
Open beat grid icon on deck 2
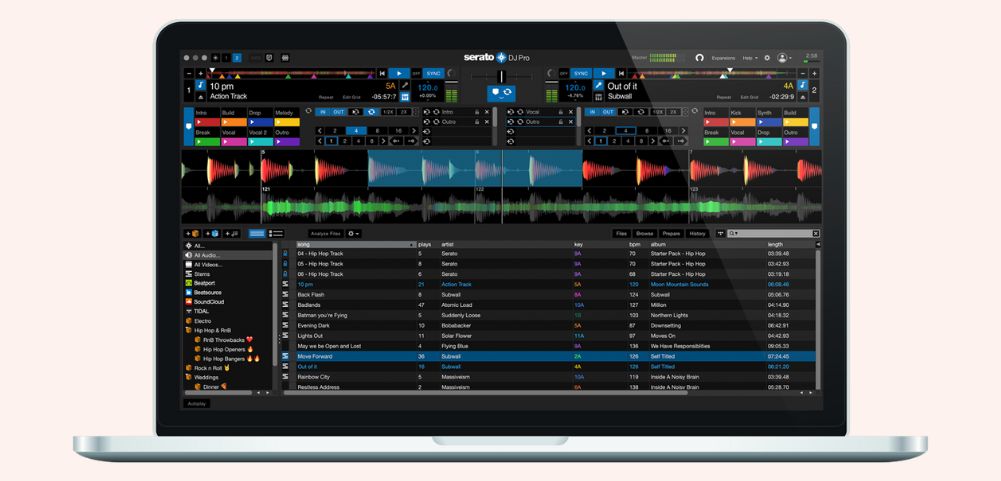click(599, 97)
